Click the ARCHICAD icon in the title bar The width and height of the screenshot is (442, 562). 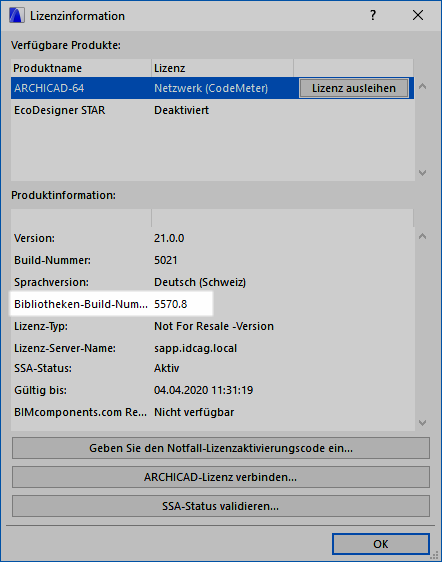coord(17,16)
